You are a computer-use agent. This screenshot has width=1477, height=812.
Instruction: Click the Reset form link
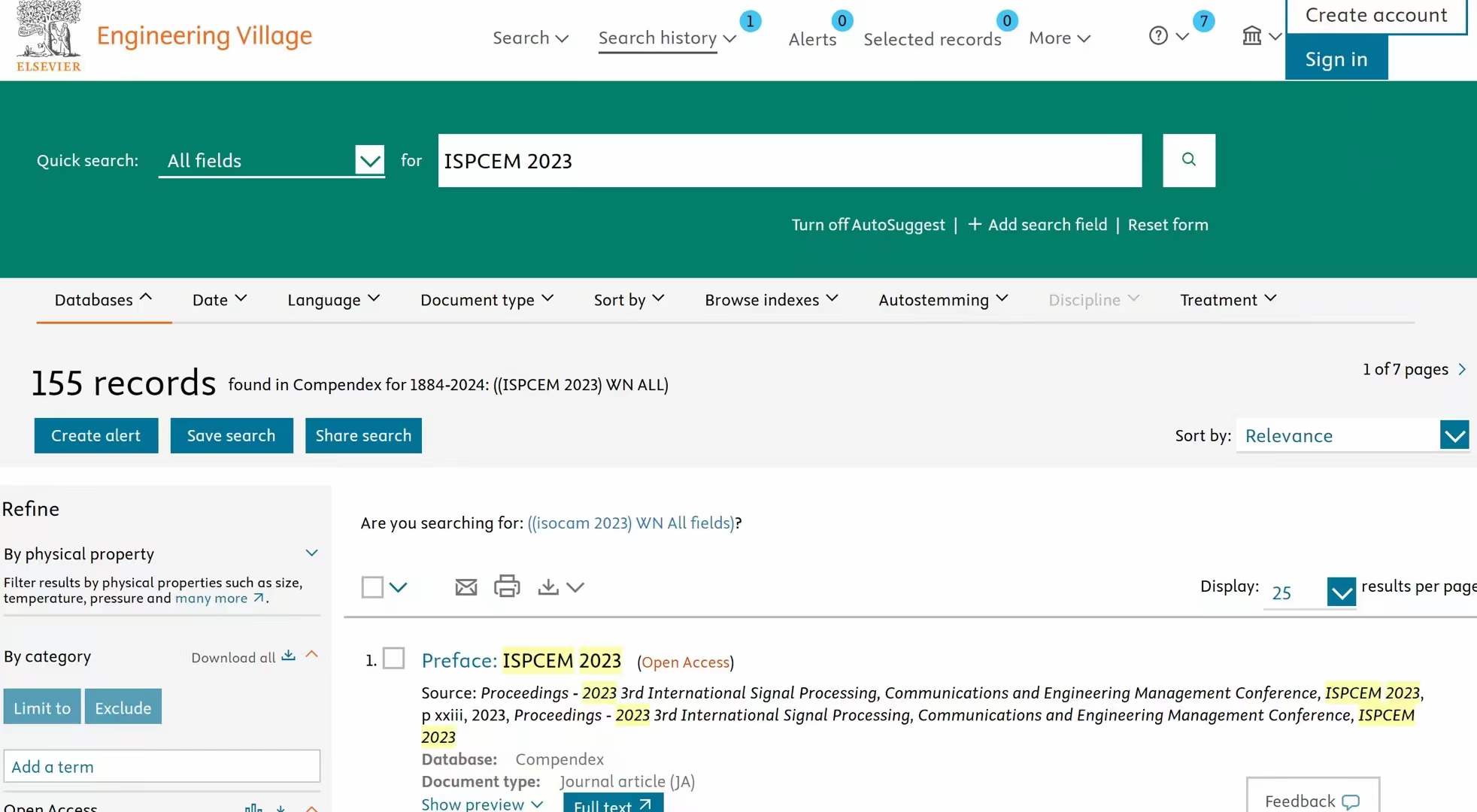click(x=1168, y=224)
